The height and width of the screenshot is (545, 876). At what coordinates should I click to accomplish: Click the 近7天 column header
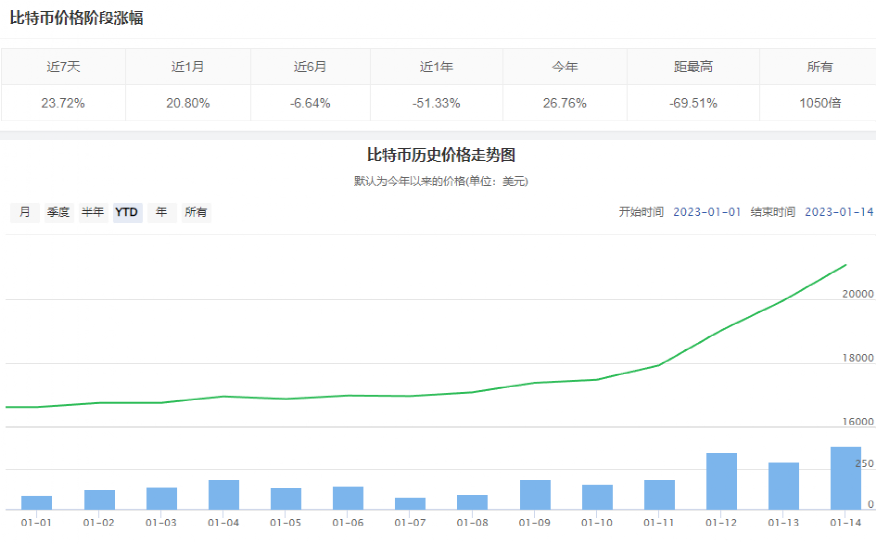click(62, 67)
